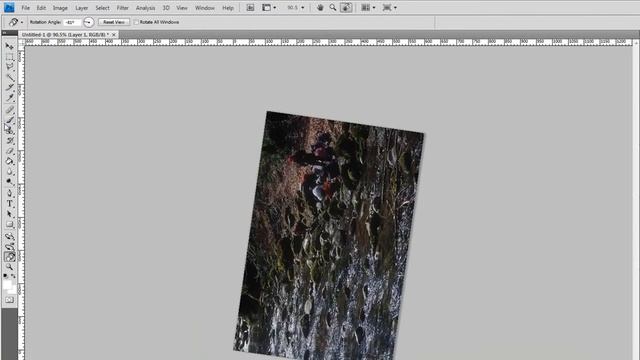The width and height of the screenshot is (640, 360).
Task: Select the Path Selection tool
Action: [x=9, y=214]
